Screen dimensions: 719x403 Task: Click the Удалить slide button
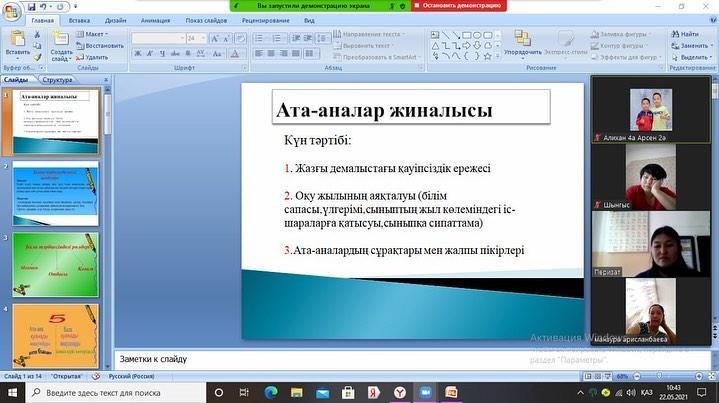[96, 57]
